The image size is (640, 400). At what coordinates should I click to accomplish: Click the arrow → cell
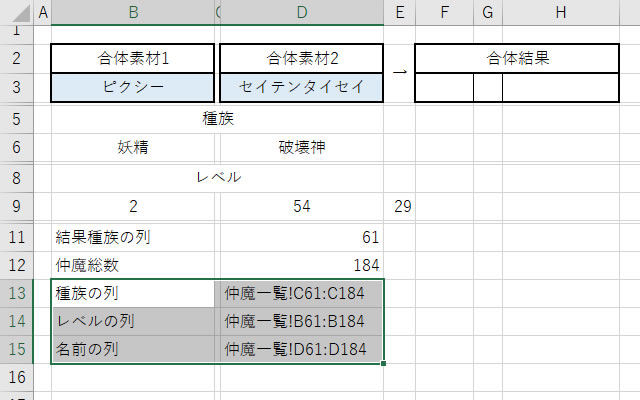[x=400, y=73]
